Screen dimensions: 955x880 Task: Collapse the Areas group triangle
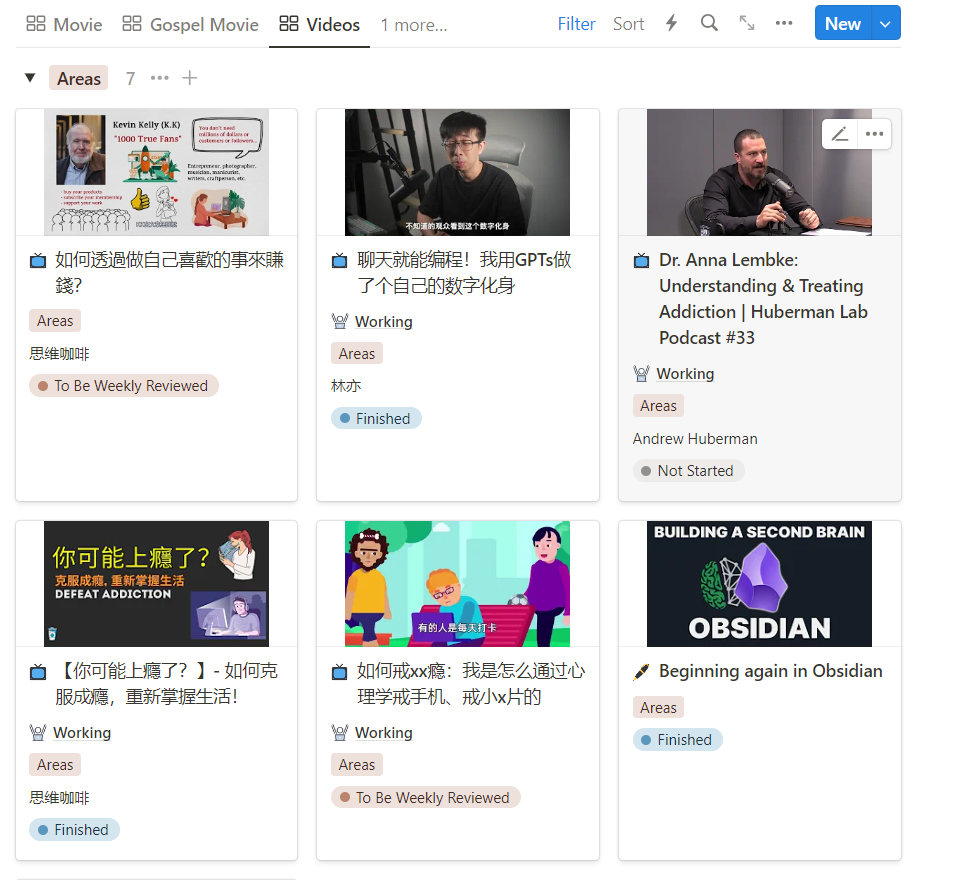point(30,78)
